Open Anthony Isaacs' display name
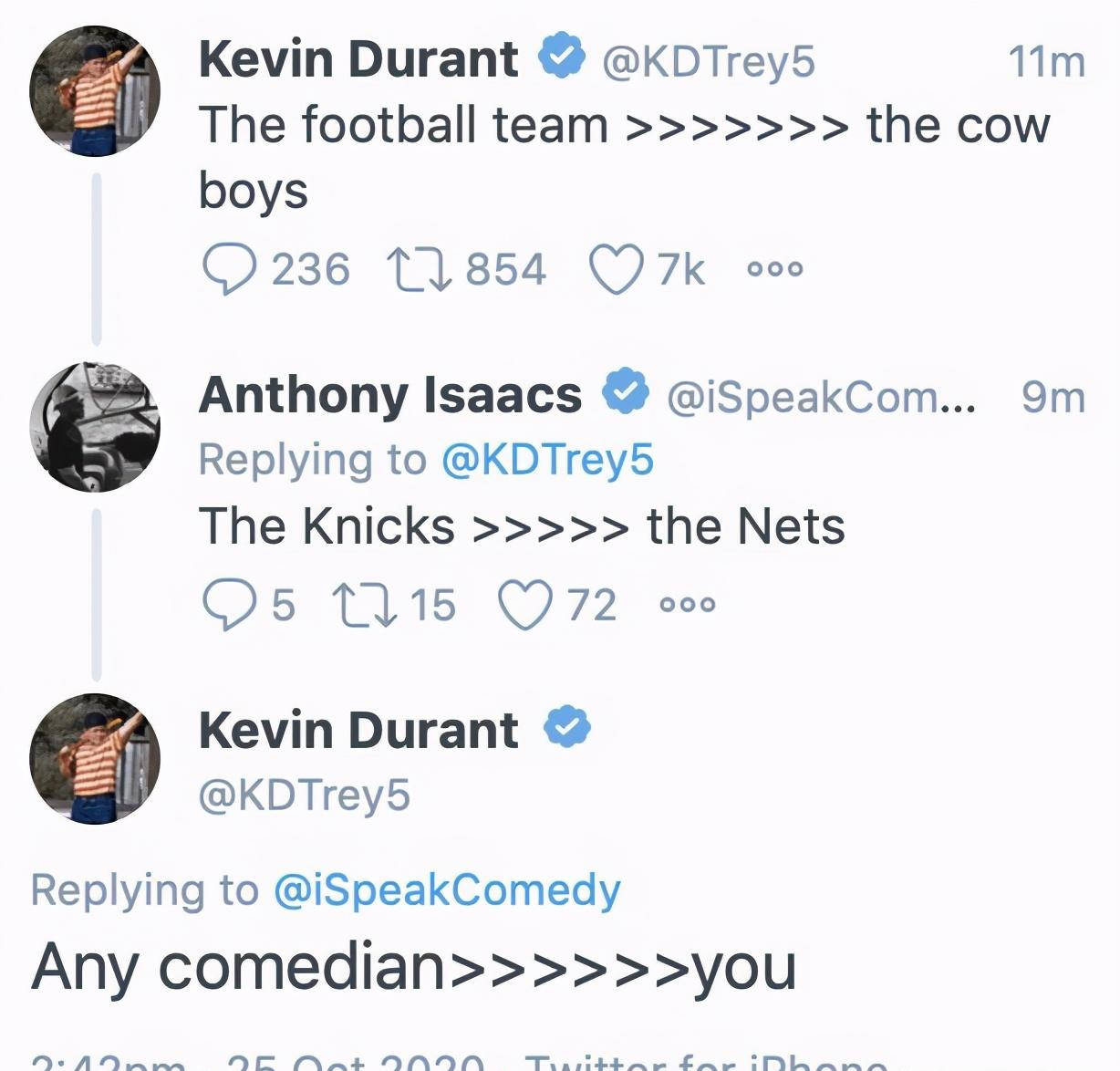 pyautogui.click(x=390, y=395)
